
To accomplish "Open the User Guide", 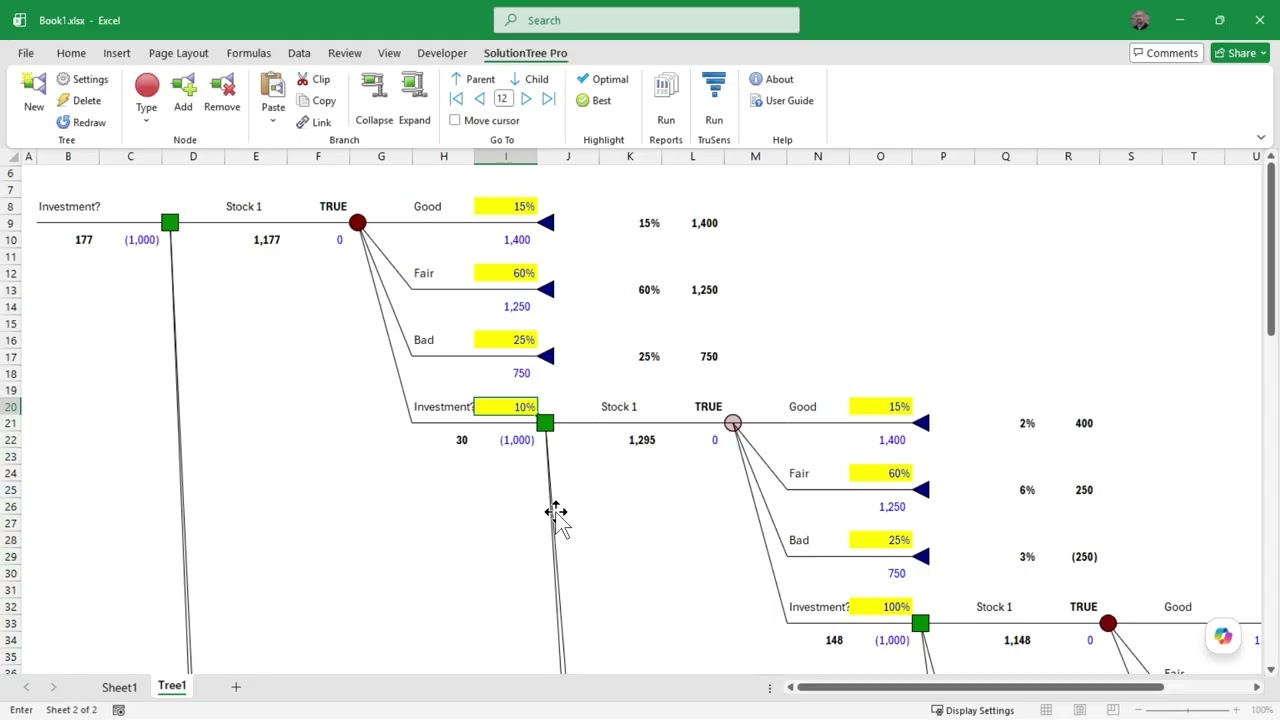I will pos(781,100).
